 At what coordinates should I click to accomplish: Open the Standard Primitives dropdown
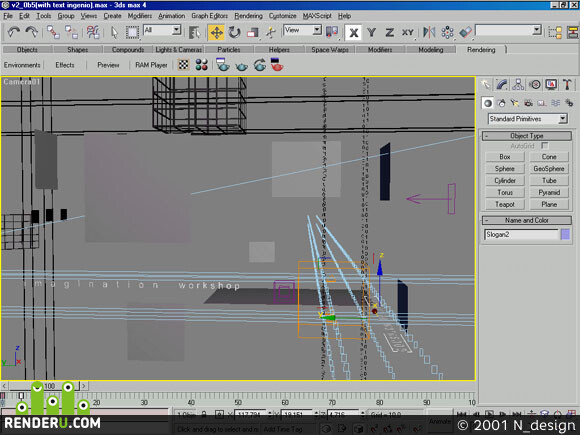(x=528, y=119)
